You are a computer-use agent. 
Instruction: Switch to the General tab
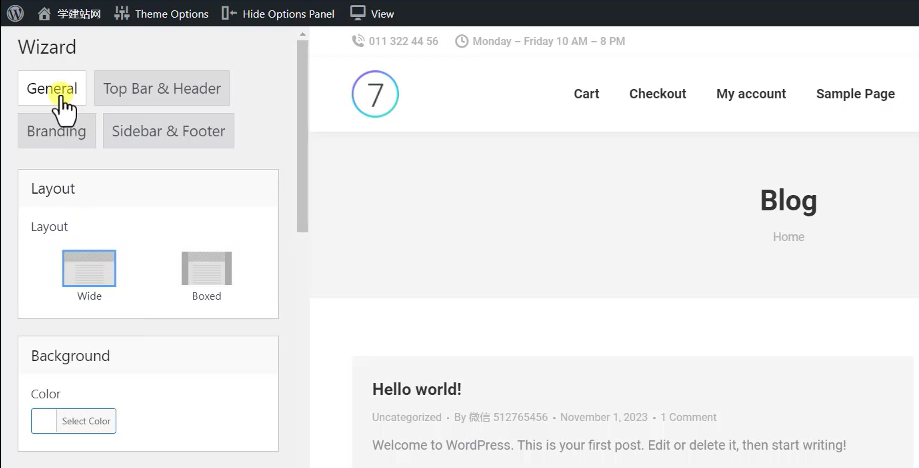[52, 88]
